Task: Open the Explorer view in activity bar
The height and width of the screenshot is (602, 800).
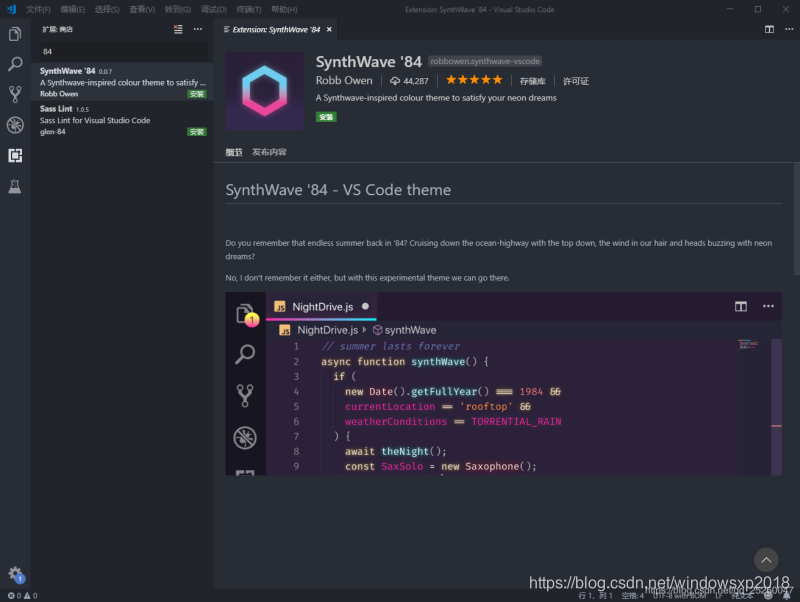Action: [15, 34]
